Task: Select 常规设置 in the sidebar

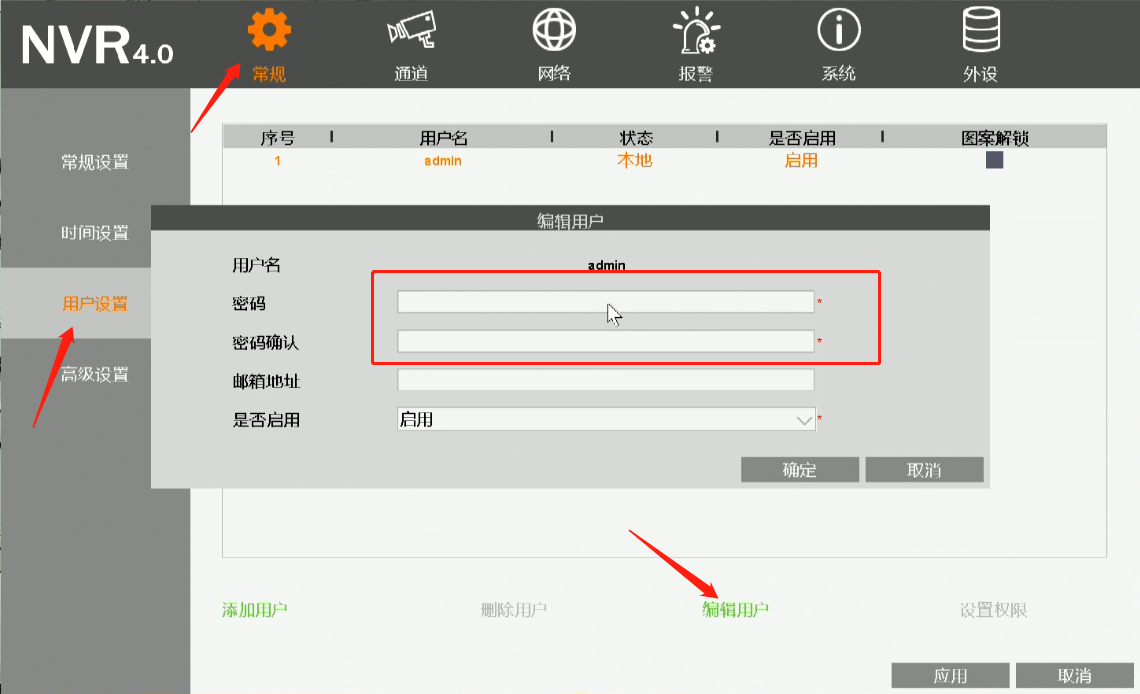Action: click(95, 162)
